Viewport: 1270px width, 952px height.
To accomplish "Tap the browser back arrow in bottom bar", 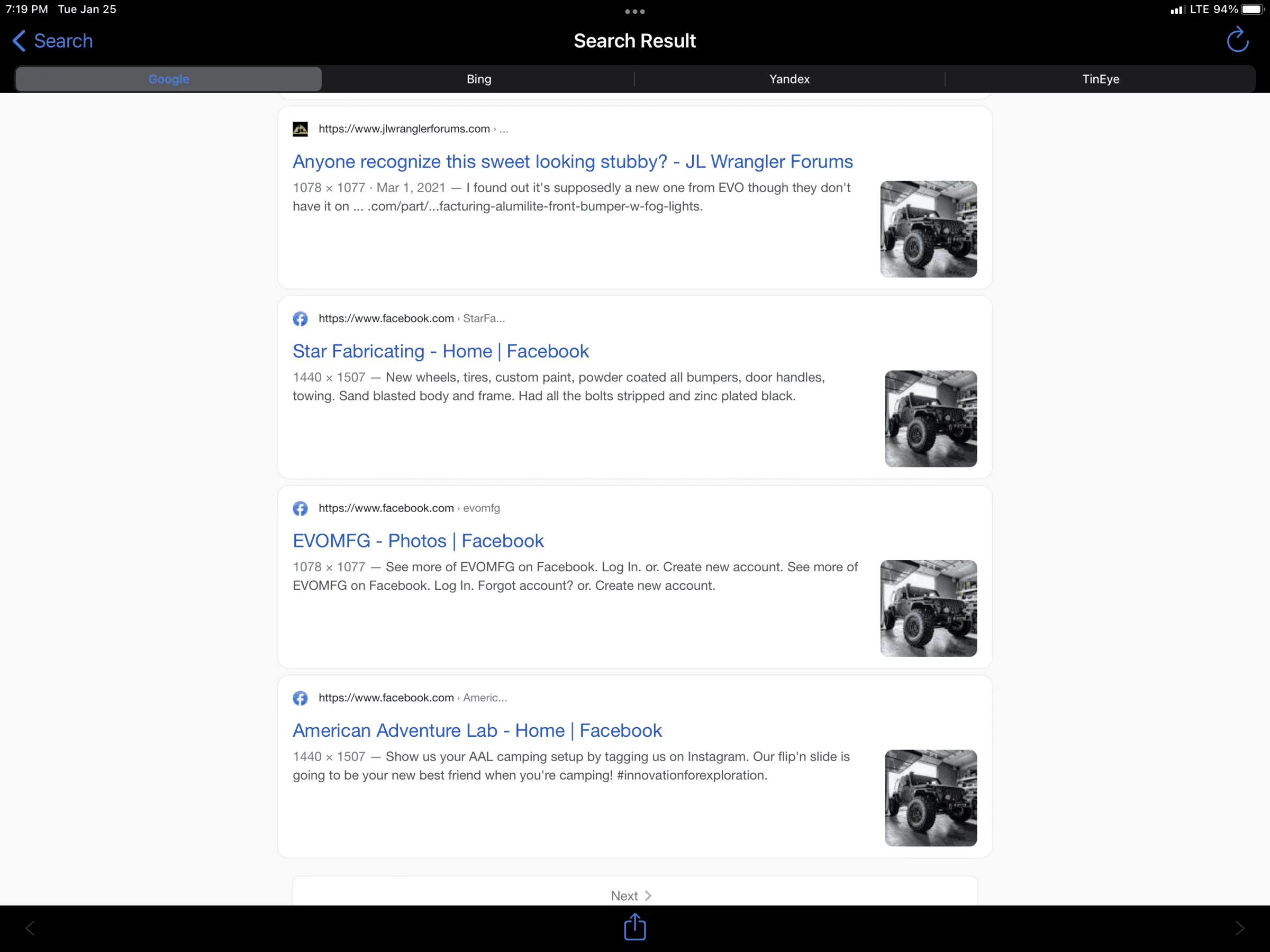I will [30, 928].
